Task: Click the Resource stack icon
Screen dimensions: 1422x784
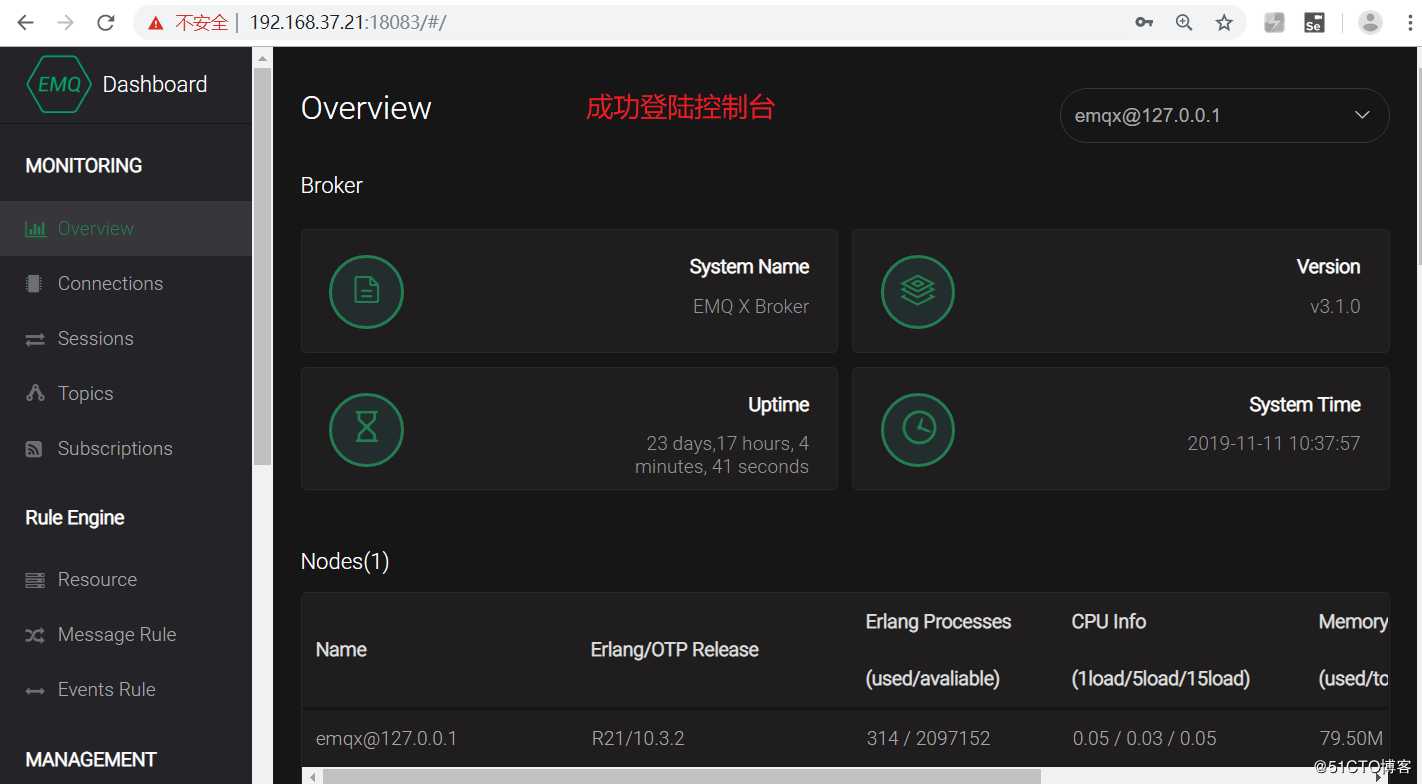Action: tap(35, 580)
